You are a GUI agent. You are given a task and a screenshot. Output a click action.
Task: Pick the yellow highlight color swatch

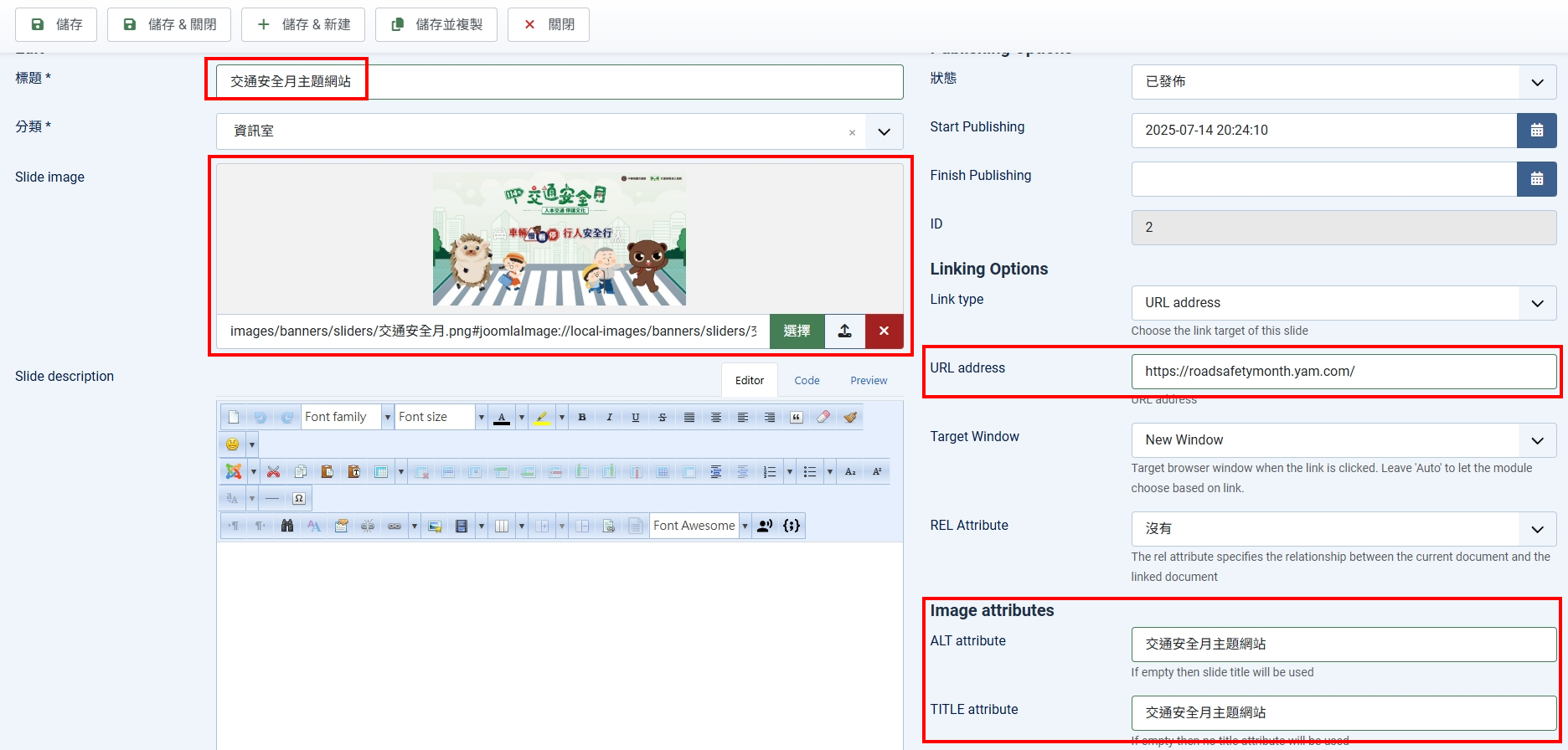point(542,417)
